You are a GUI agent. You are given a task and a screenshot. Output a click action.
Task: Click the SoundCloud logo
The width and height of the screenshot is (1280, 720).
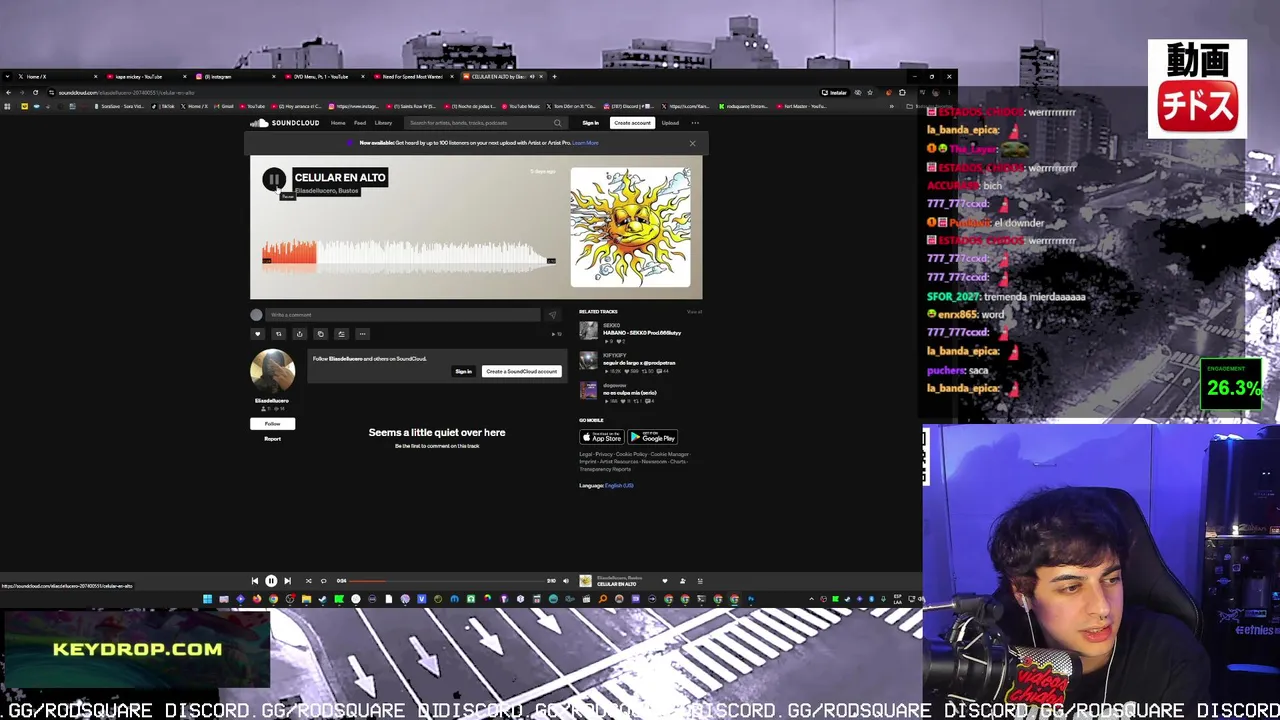(x=285, y=123)
